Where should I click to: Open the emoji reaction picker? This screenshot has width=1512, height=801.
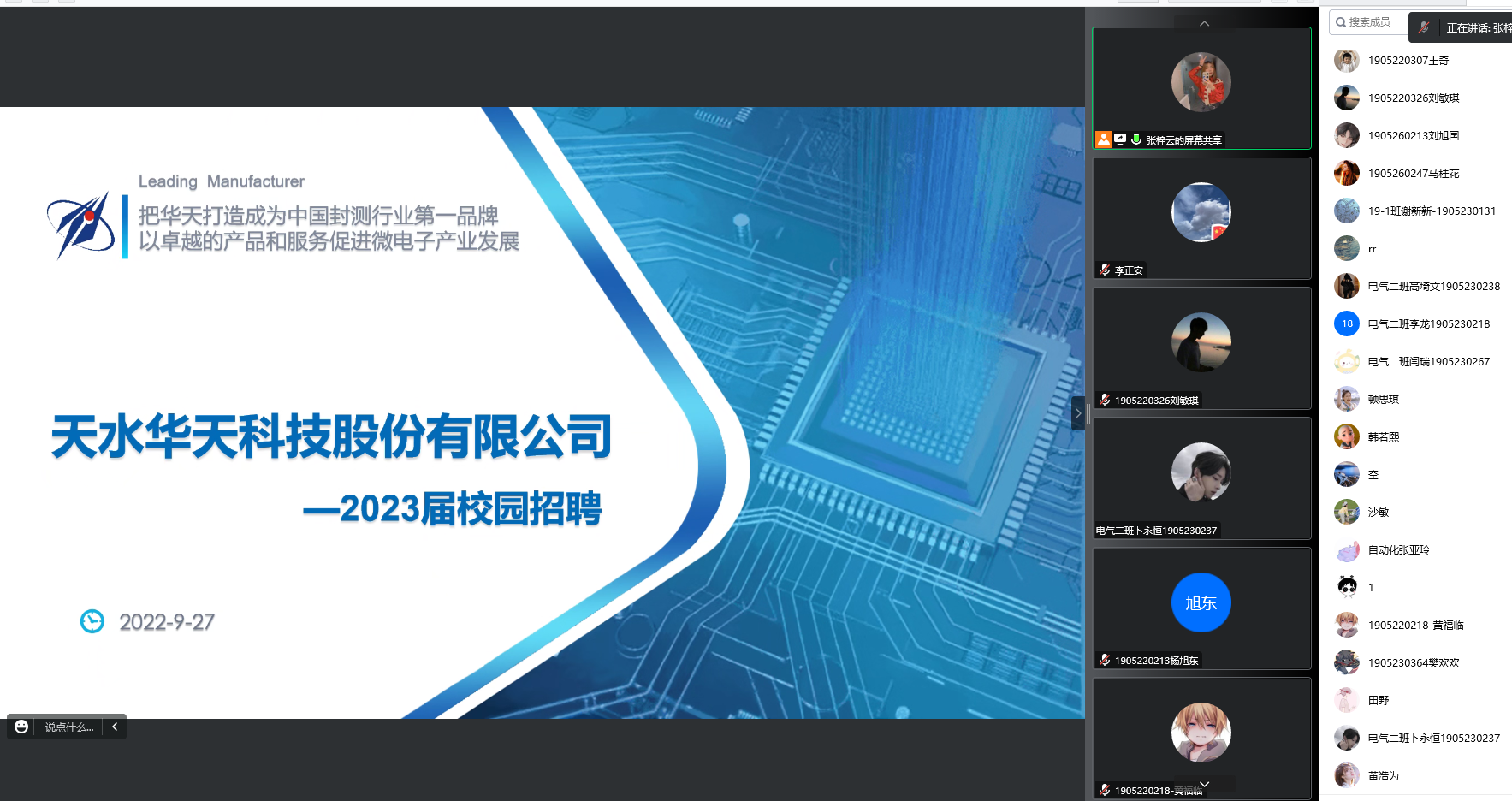[21, 727]
